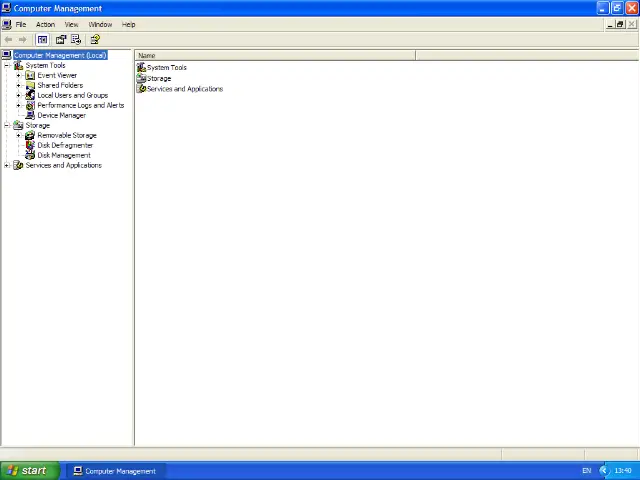This screenshot has height=480, width=640.
Task: Select Device Manager label in tree
Action: point(62,115)
